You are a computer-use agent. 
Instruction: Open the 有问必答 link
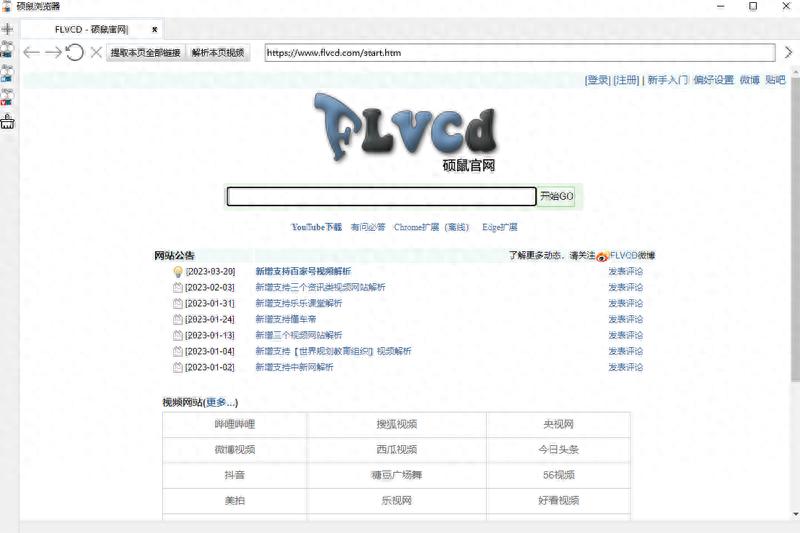(368, 227)
